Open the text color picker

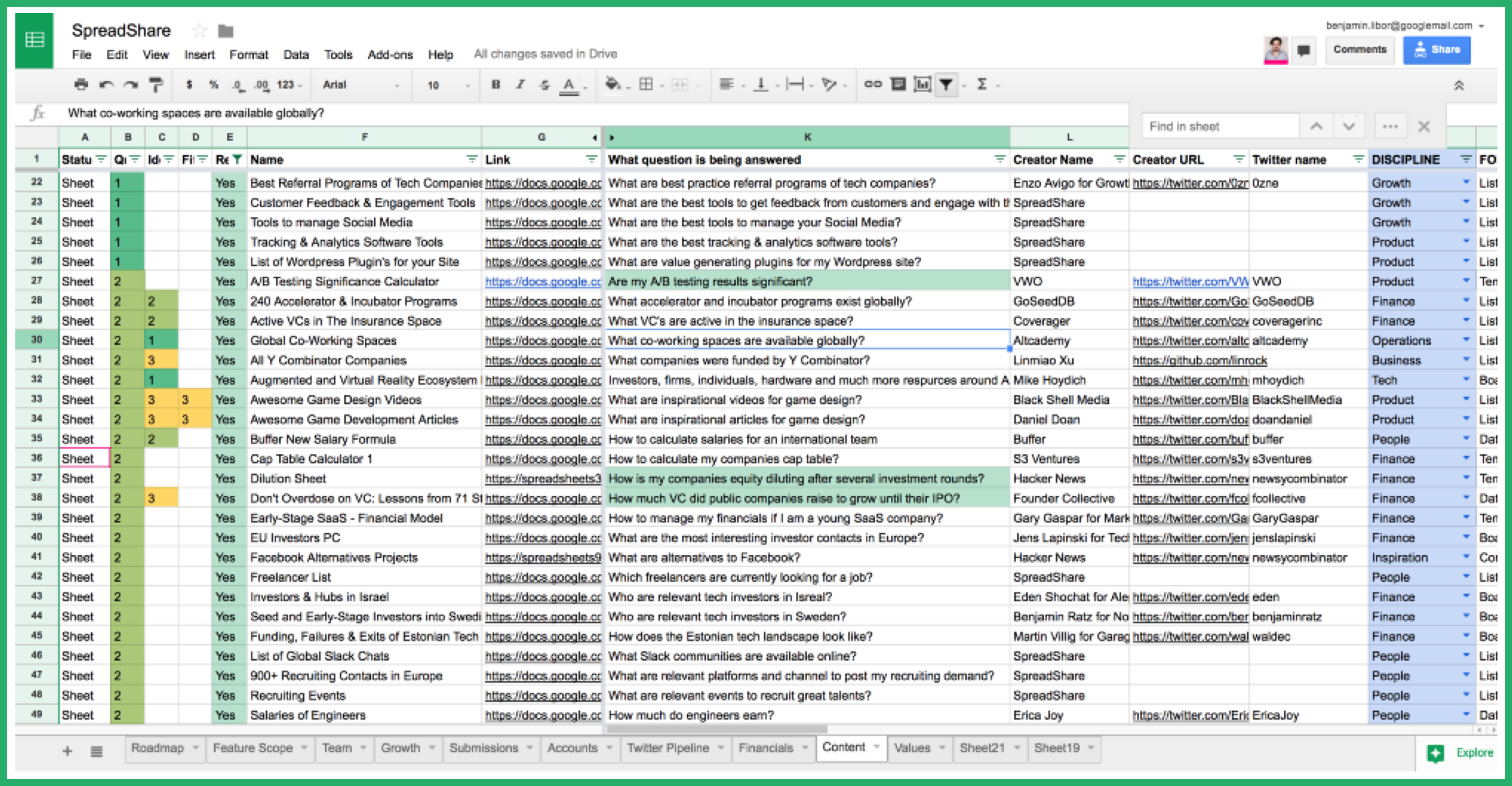click(569, 85)
